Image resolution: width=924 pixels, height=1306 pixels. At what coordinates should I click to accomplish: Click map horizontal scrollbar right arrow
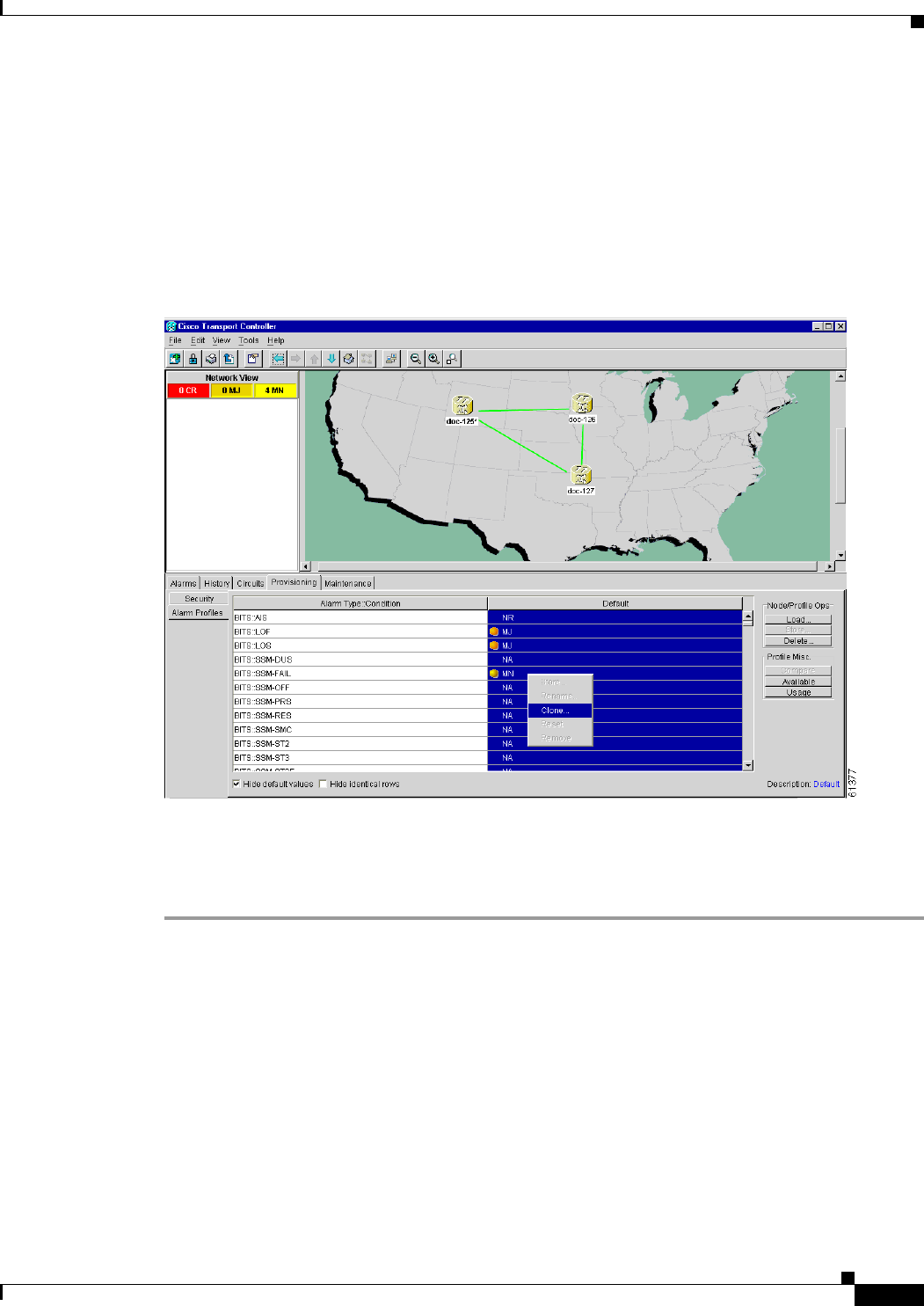[829, 567]
